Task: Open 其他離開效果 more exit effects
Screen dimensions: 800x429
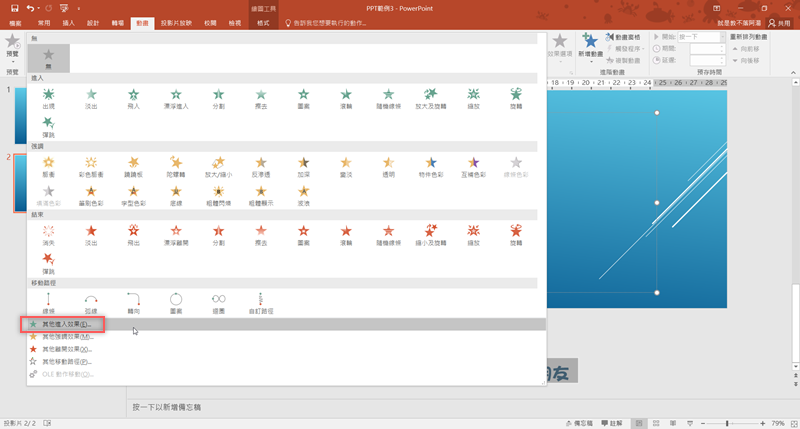Action: point(66,349)
